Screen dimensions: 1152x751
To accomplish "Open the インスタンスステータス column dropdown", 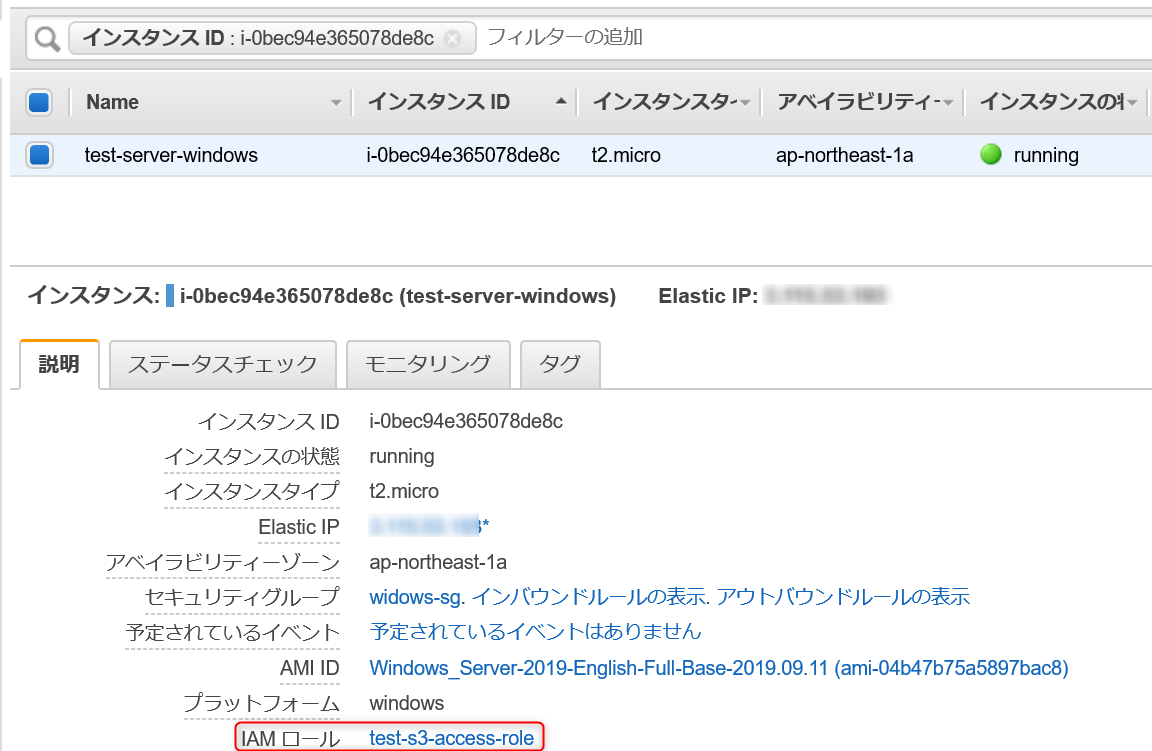I will 745,102.
